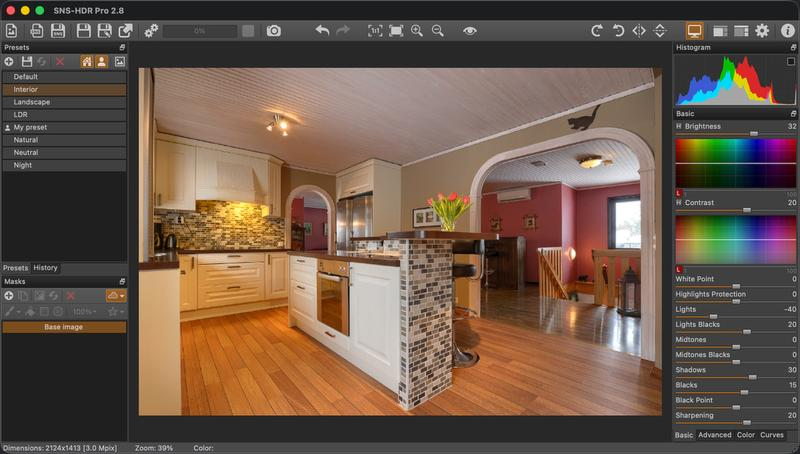Apply the Night preset

pyautogui.click(x=64, y=165)
